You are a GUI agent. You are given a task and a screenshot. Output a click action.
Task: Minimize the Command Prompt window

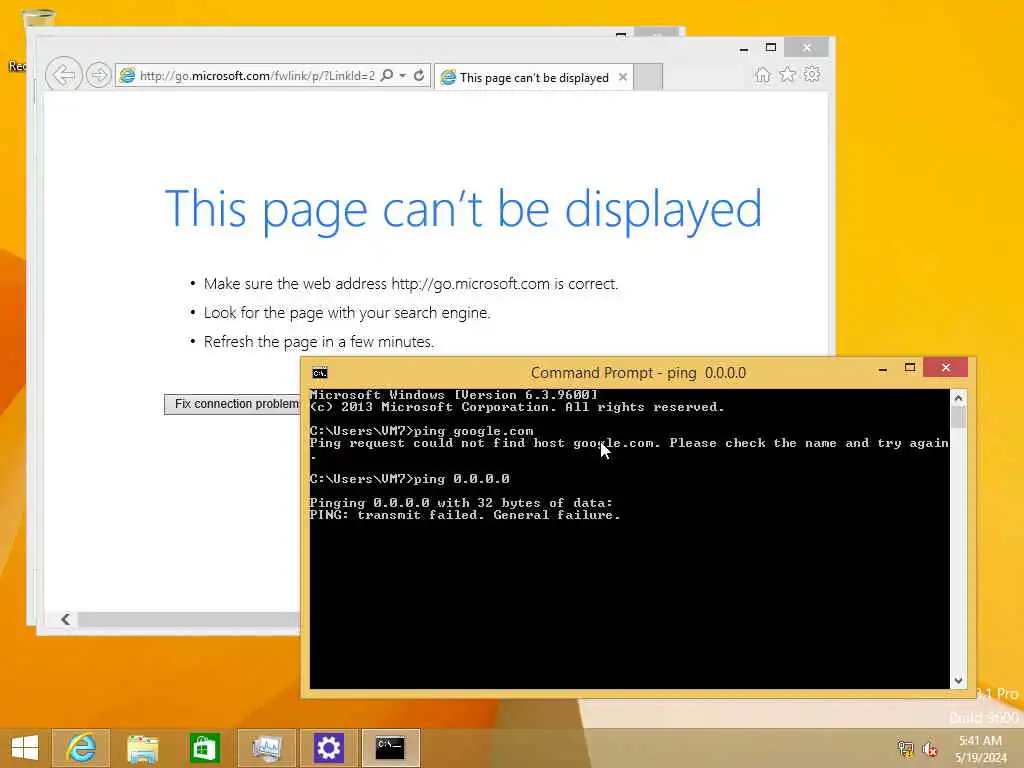point(883,370)
